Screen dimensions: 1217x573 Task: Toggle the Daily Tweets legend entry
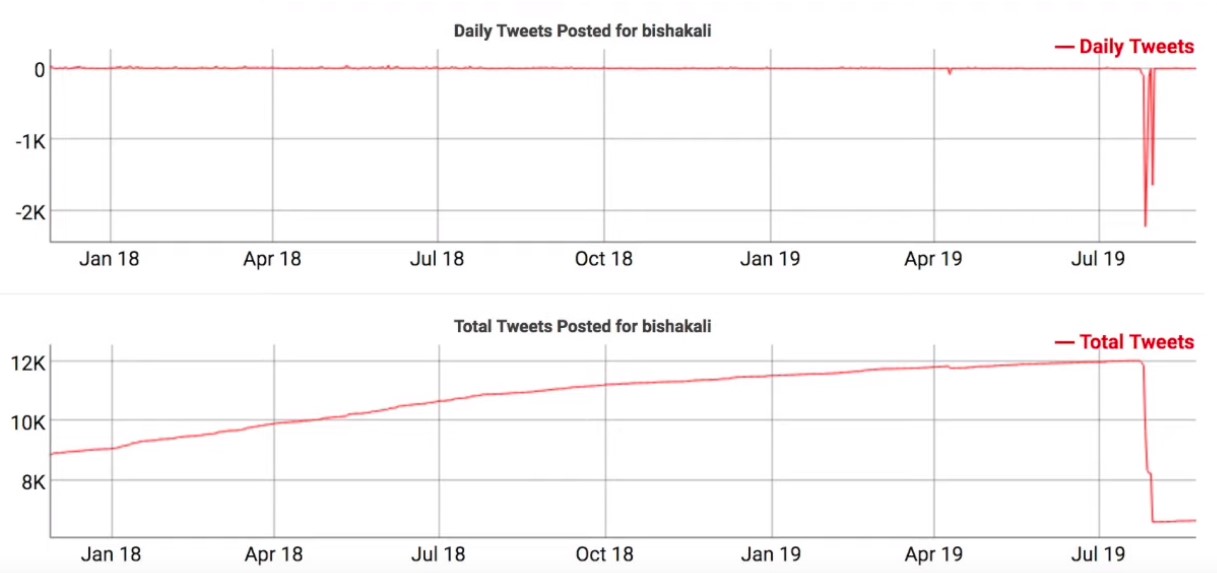1124,46
